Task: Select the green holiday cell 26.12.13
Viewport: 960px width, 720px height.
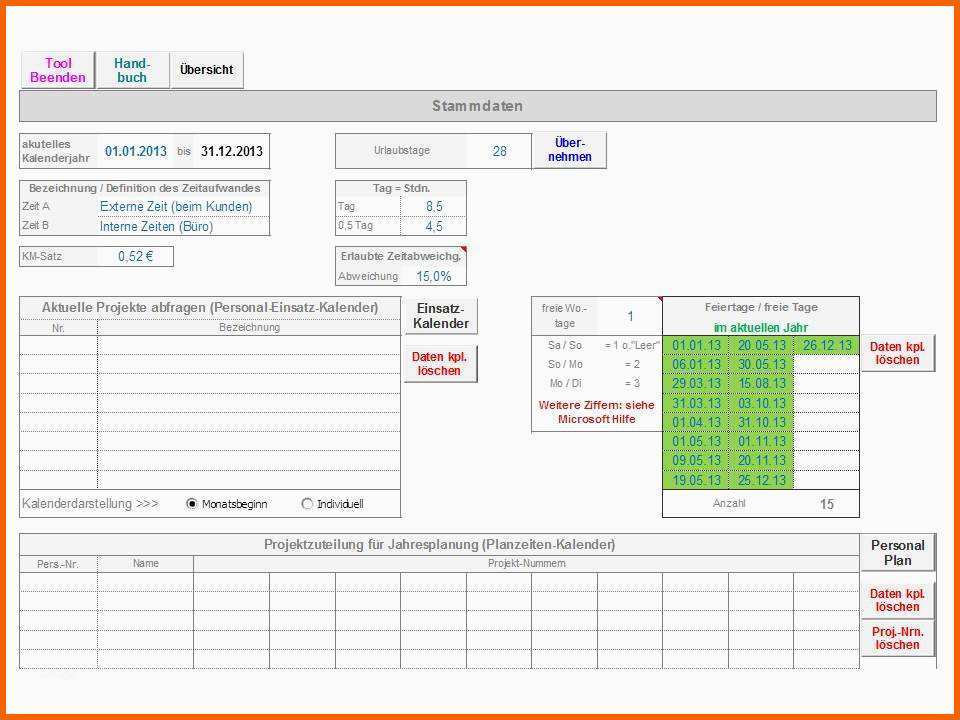Action: [827, 345]
